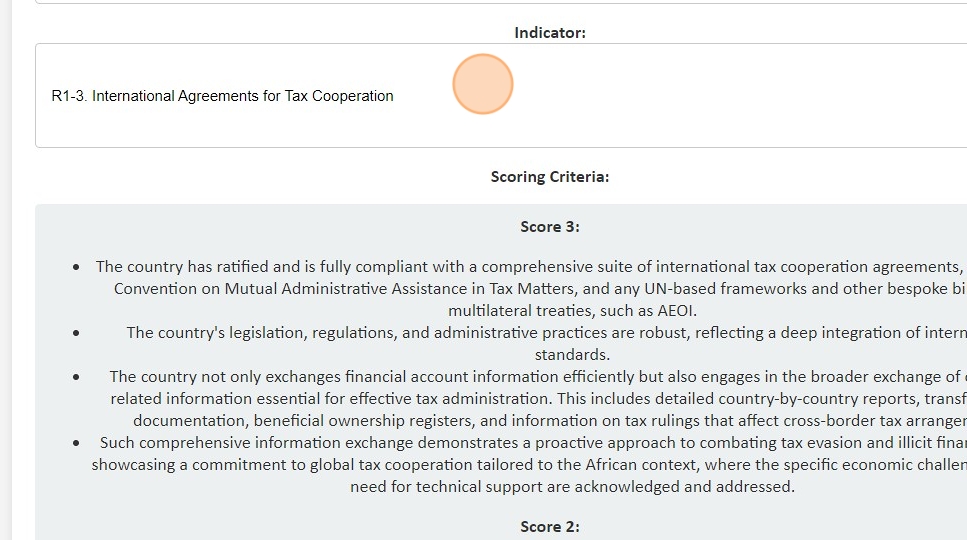Select the 'Score 3:' heading

point(550,227)
